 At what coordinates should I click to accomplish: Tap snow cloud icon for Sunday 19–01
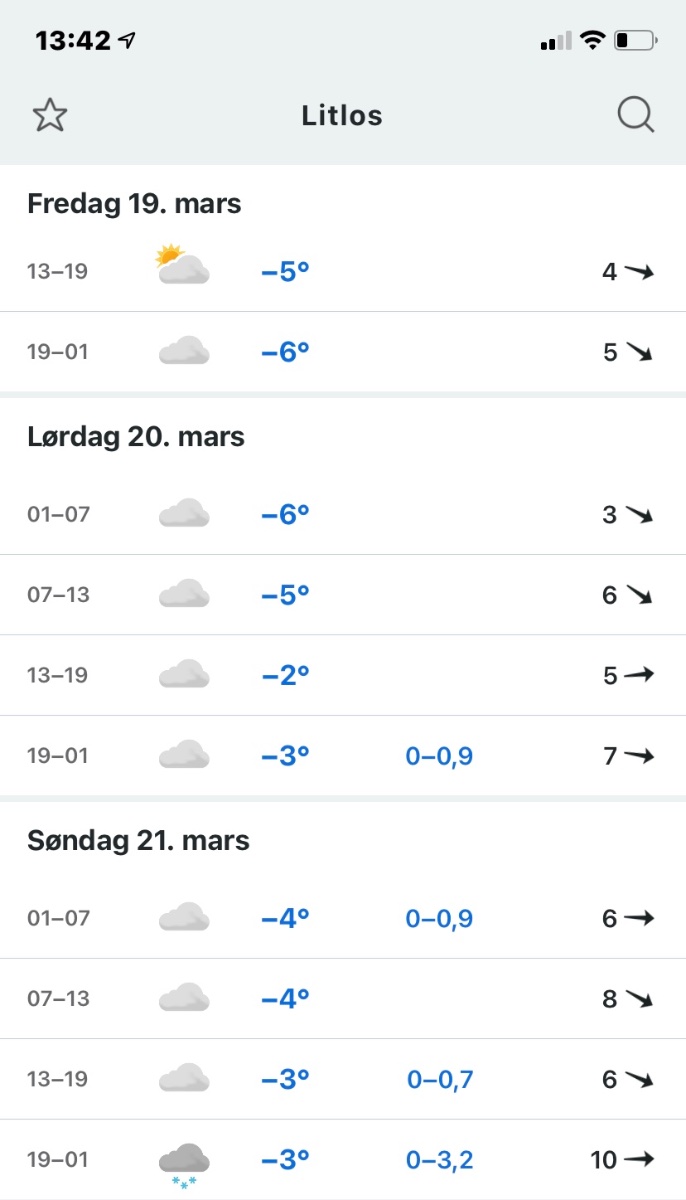point(183,1163)
